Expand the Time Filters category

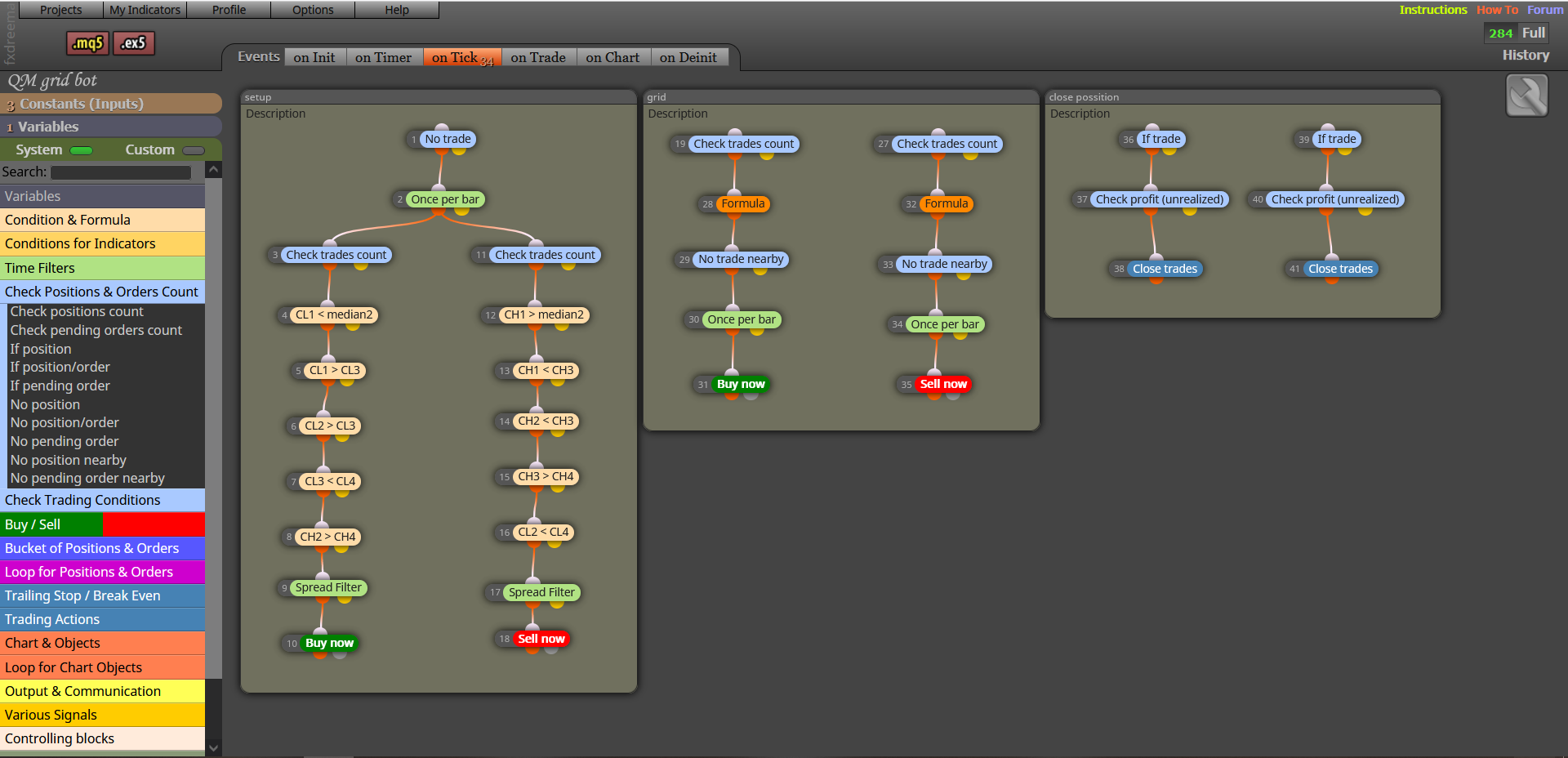click(102, 268)
